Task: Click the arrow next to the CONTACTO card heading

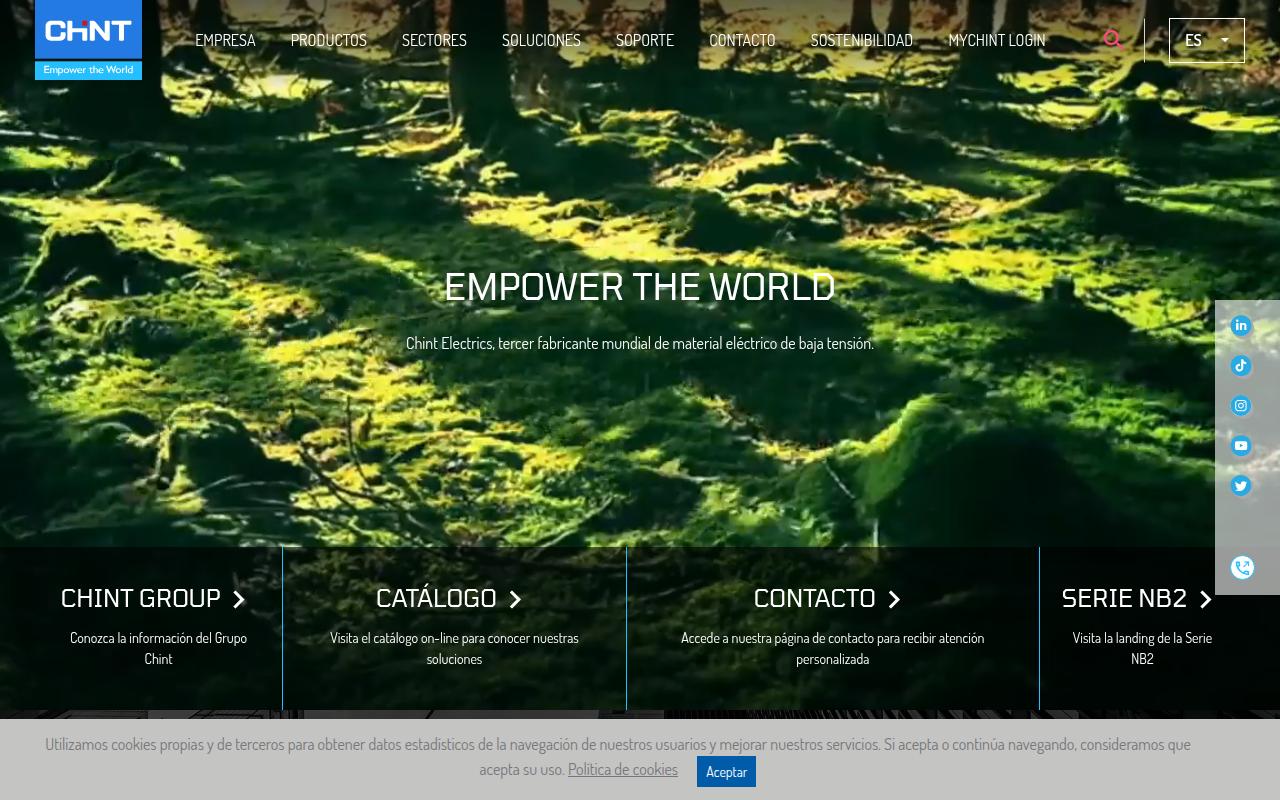Action: point(894,599)
